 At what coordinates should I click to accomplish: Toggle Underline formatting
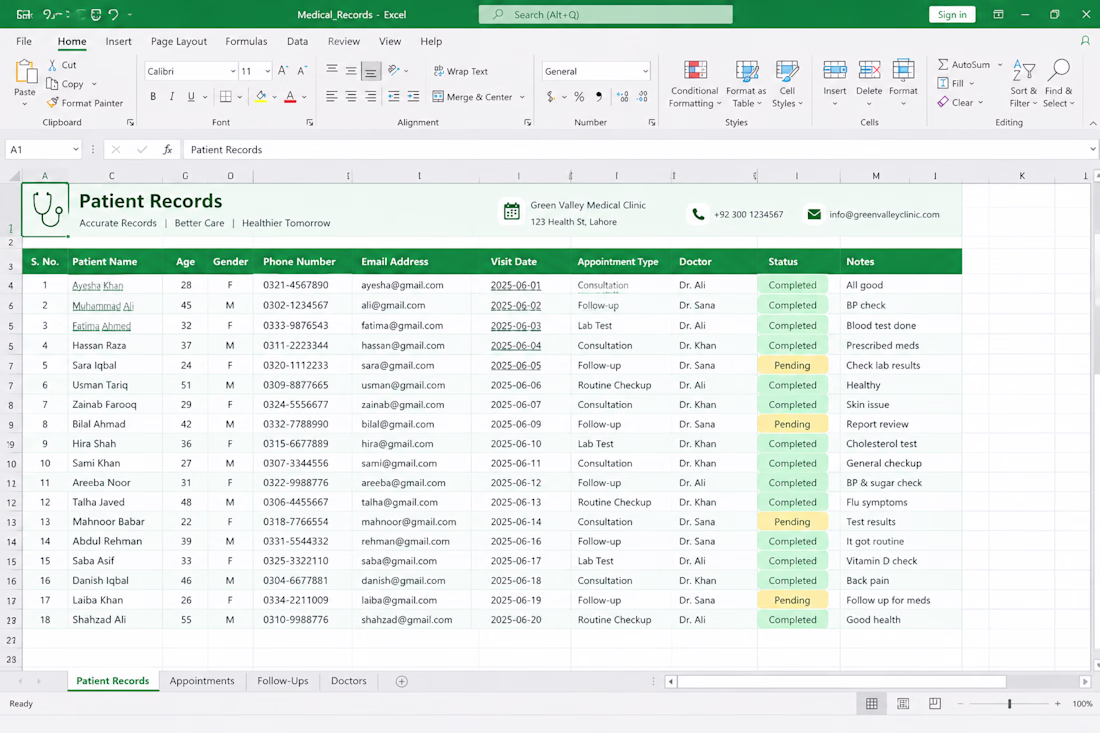click(x=191, y=96)
